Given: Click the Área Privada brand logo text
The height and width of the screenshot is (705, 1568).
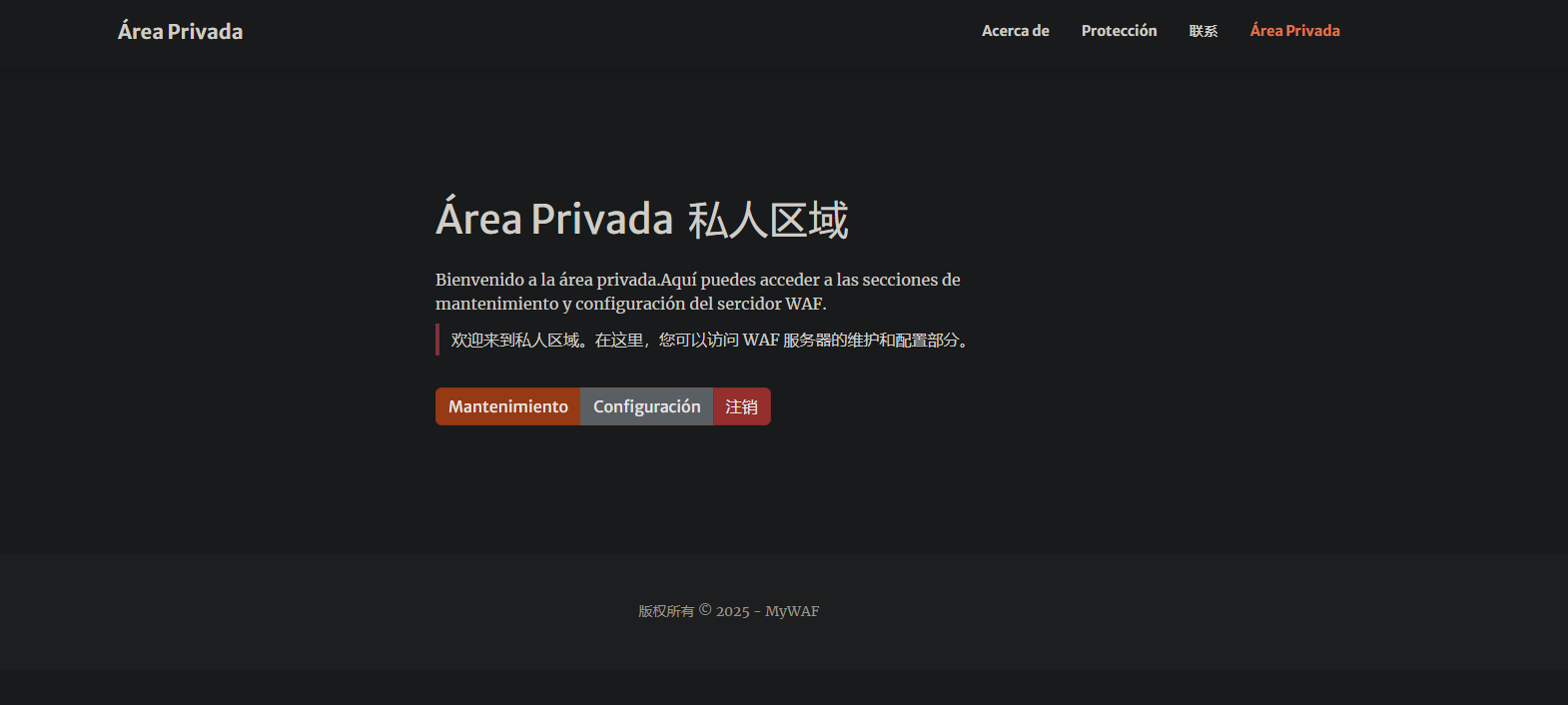Looking at the screenshot, I should 180,32.
